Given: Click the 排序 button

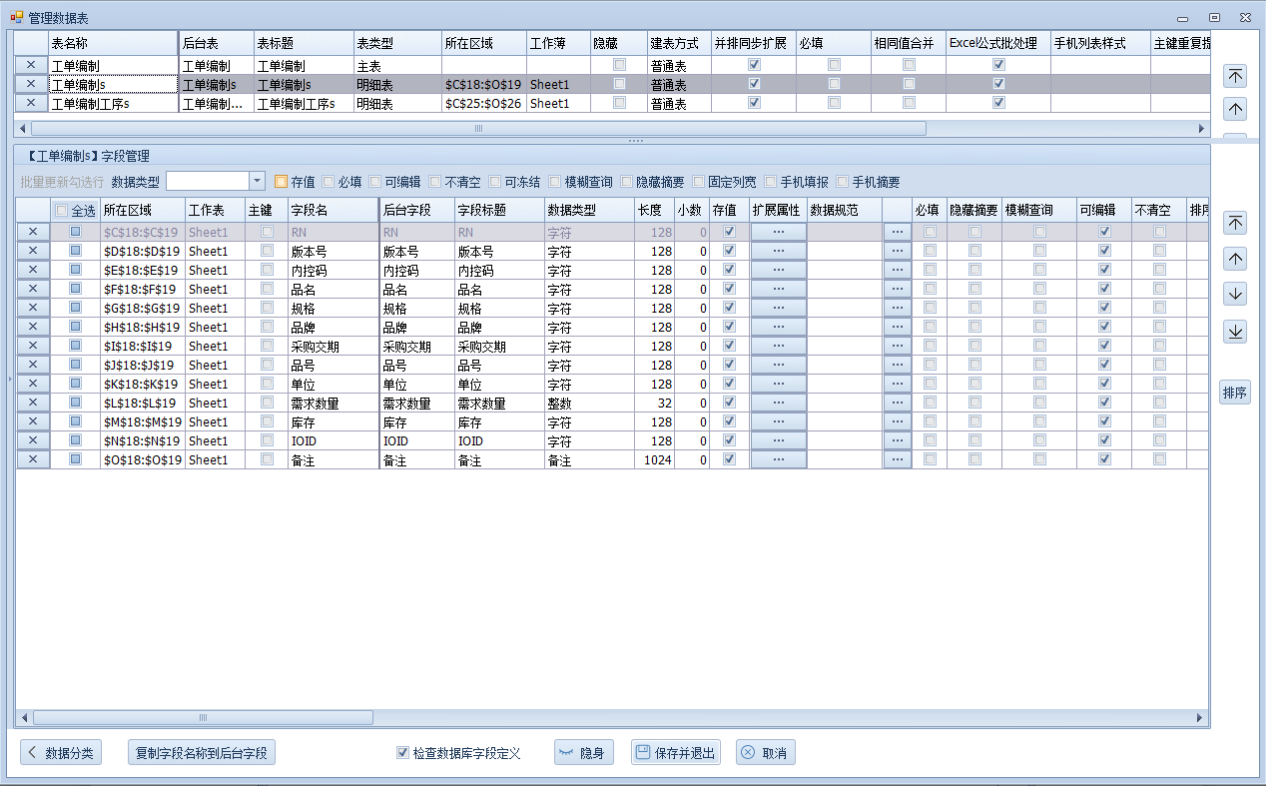Looking at the screenshot, I should pyautogui.click(x=1235, y=393).
